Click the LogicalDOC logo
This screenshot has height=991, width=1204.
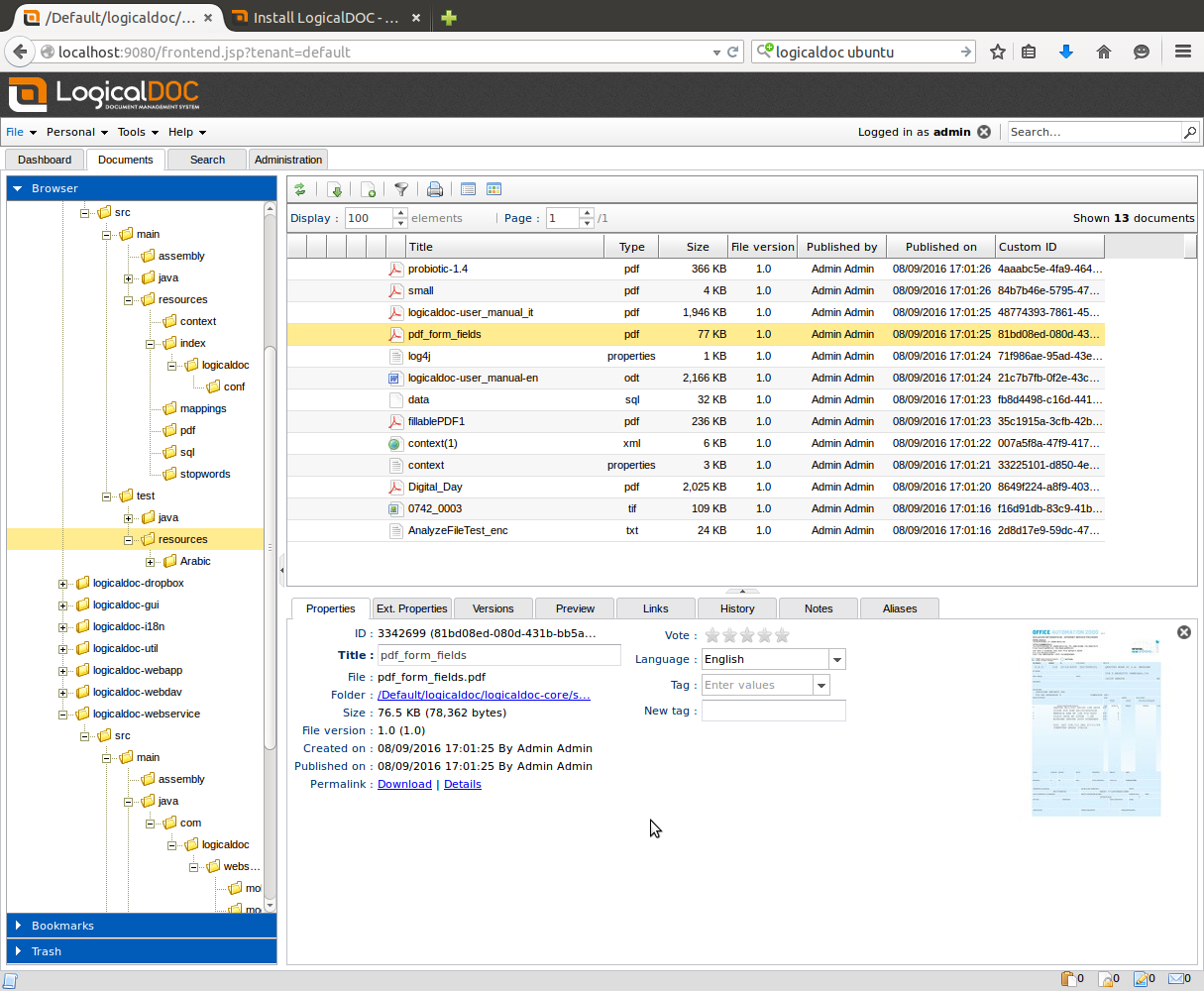[x=104, y=94]
